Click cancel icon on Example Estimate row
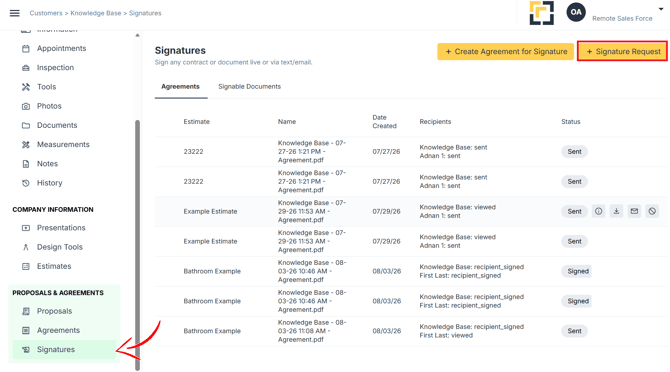The width and height of the screenshot is (670, 372). [x=652, y=211]
